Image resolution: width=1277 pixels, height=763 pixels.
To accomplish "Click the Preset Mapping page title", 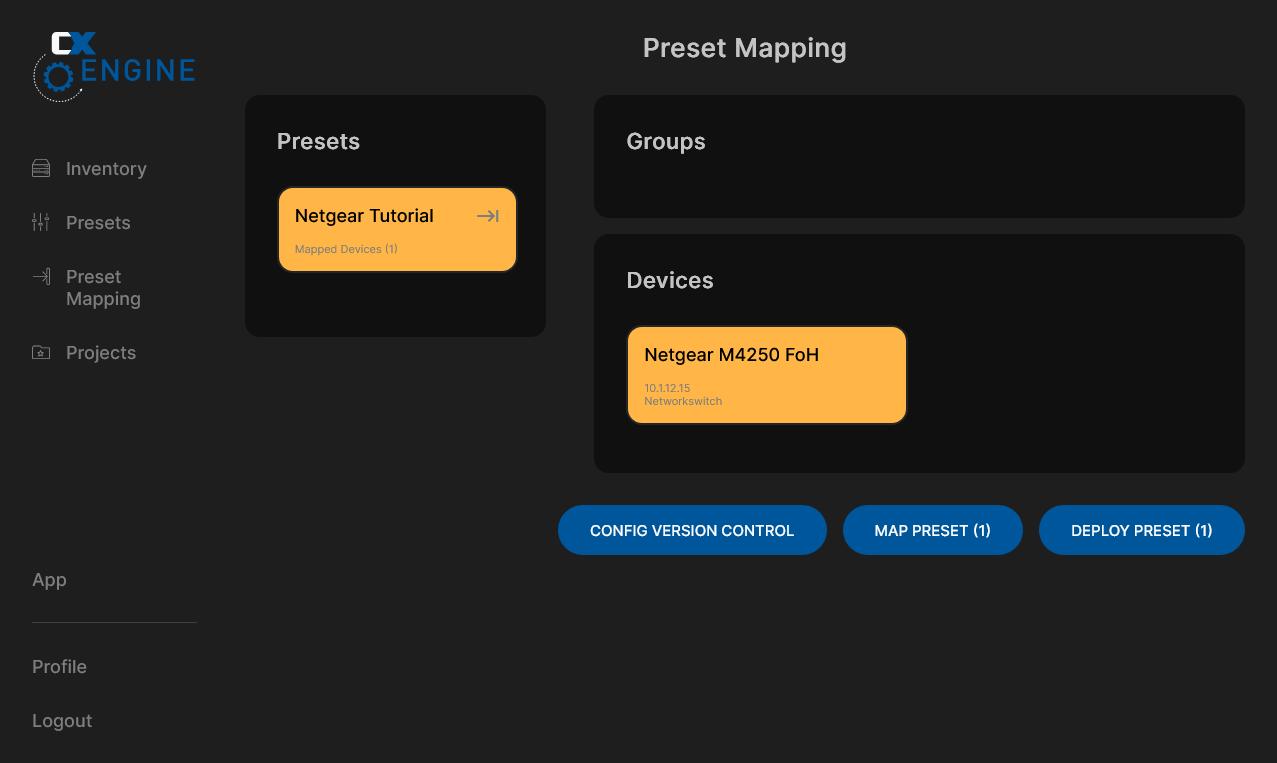I will 745,48.
